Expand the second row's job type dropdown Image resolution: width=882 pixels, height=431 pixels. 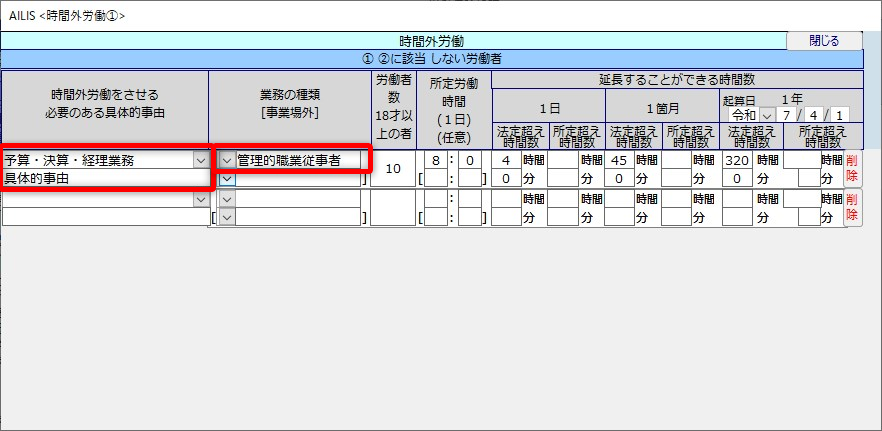(x=227, y=199)
